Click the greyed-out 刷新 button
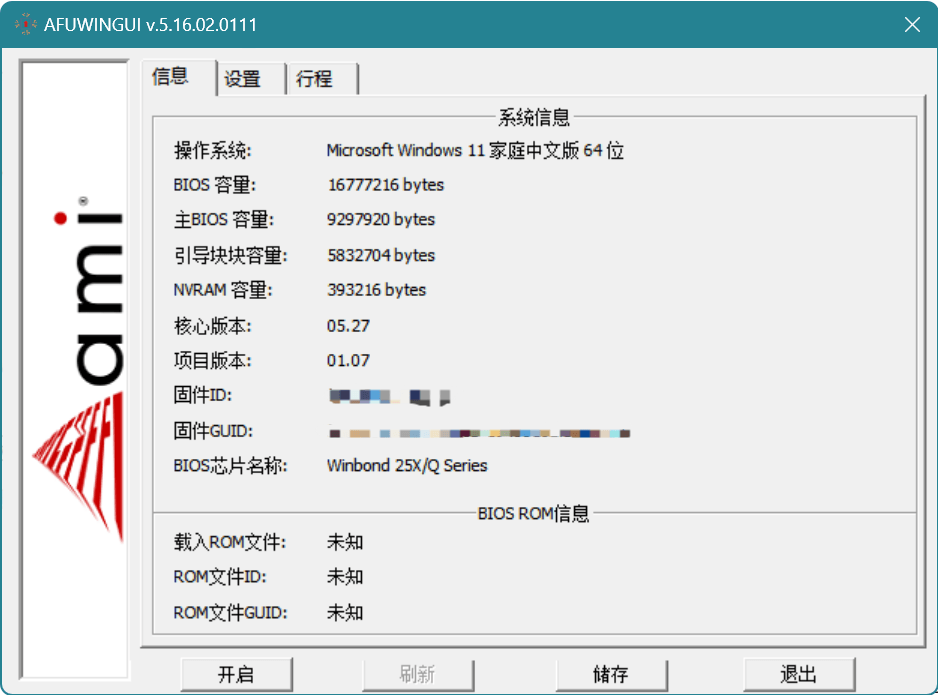Screen dimensions: 938x695 [417, 674]
